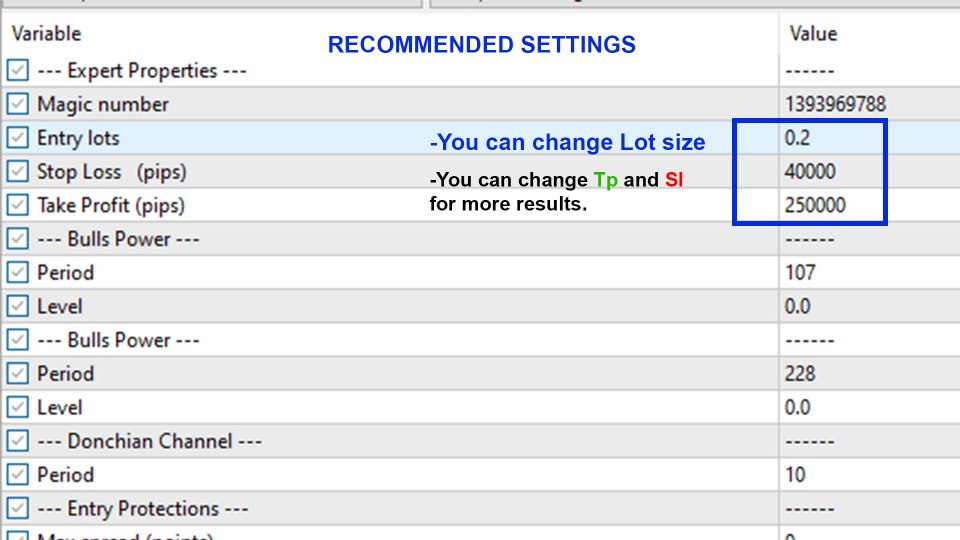Toggle the Stop Loss (pips) checkbox

click(x=17, y=171)
